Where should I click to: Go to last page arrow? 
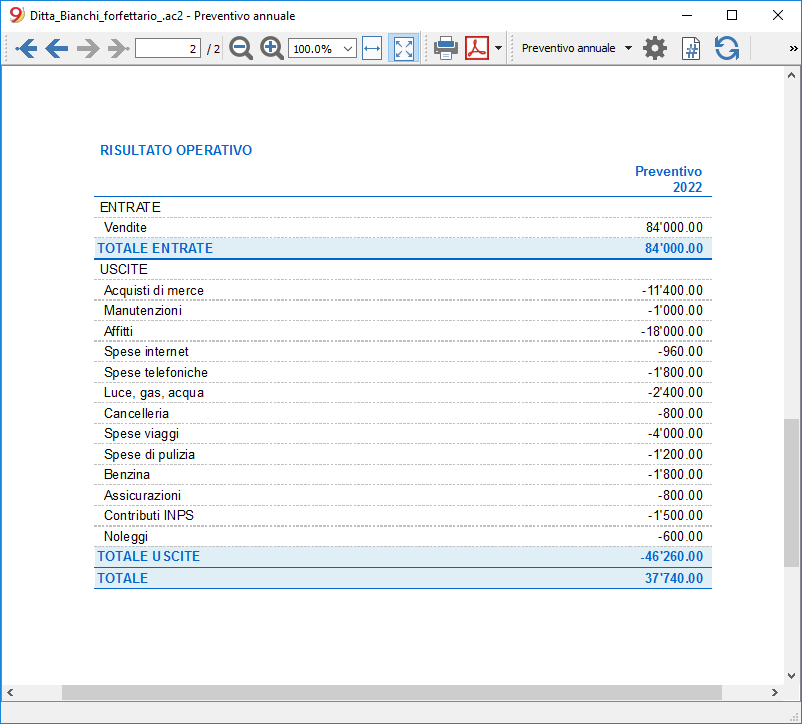pyautogui.click(x=118, y=49)
